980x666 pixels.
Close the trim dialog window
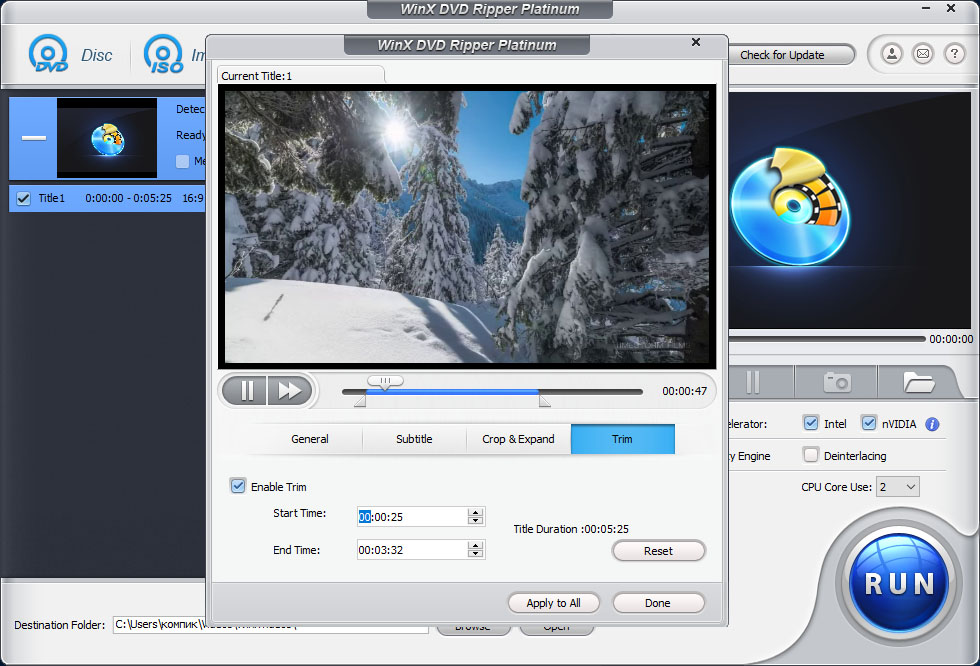click(696, 42)
